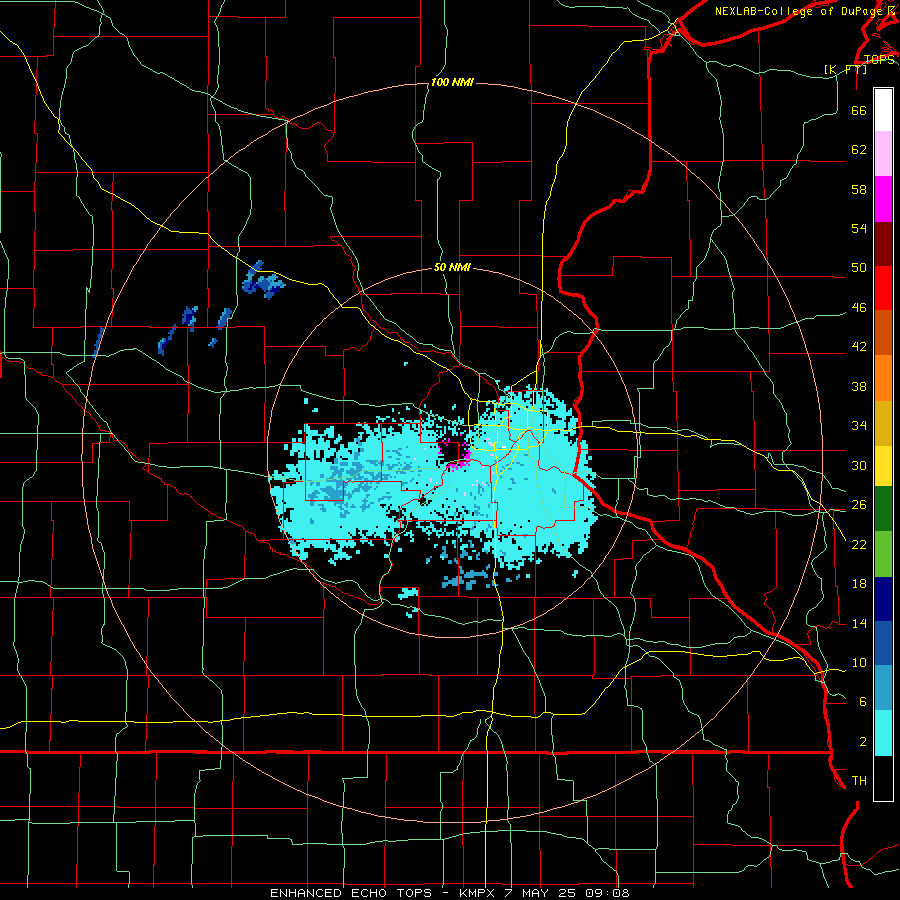Select the magenta legend color block

(x=883, y=199)
